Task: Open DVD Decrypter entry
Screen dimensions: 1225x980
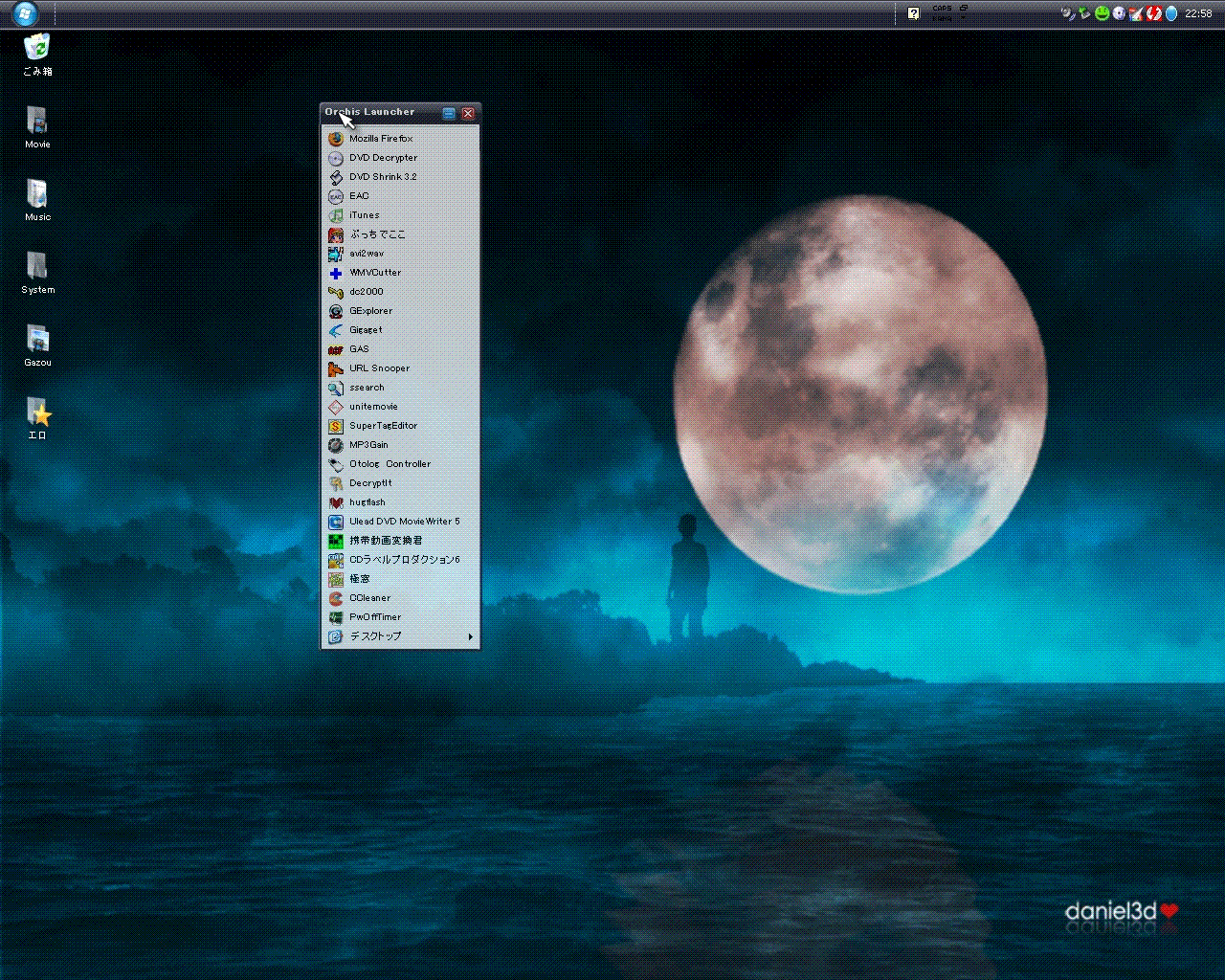Action: click(400, 158)
